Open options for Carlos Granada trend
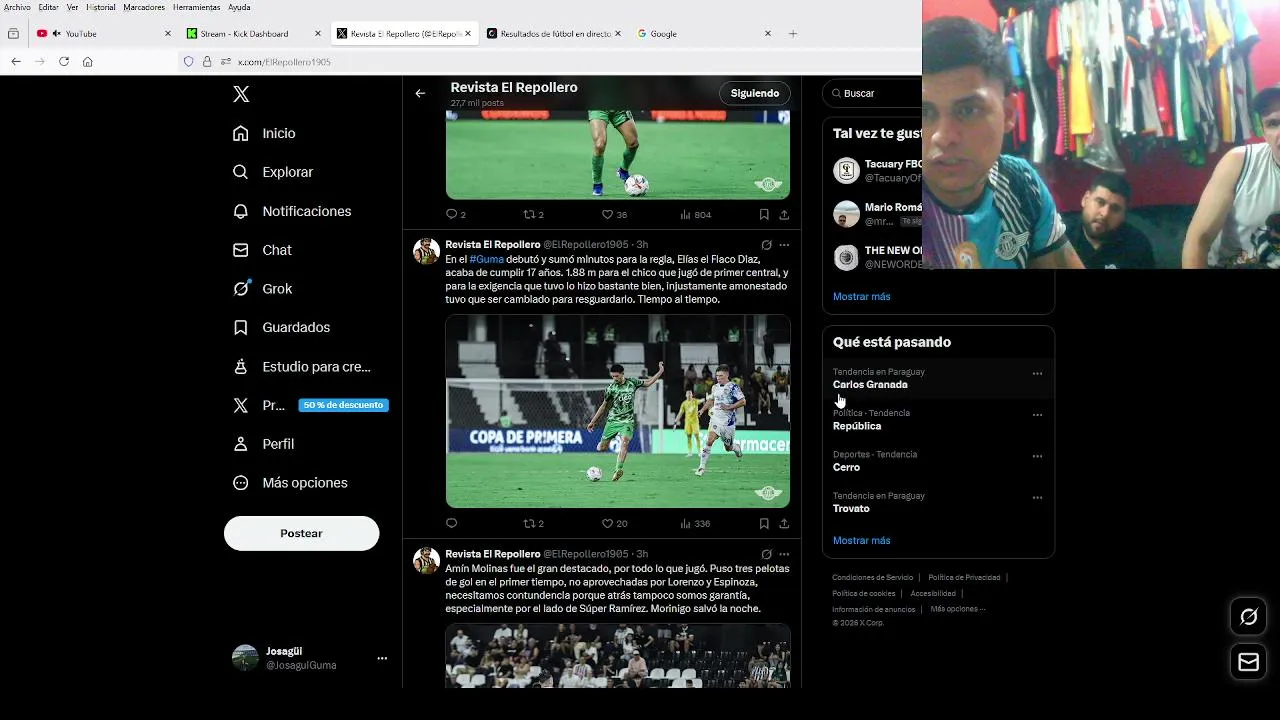This screenshot has height=720, width=1280. pyautogui.click(x=1037, y=374)
